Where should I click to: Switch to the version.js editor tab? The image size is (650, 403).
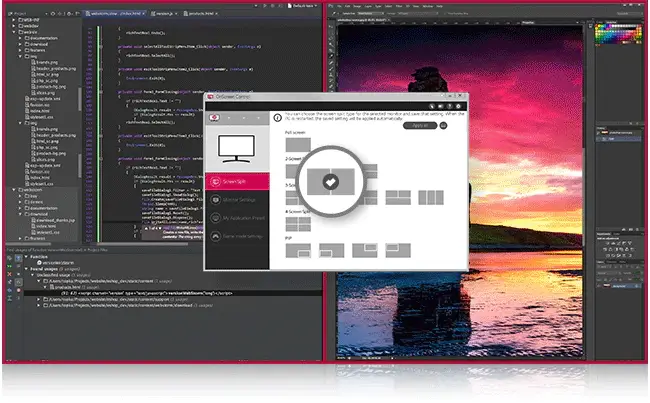162,14
